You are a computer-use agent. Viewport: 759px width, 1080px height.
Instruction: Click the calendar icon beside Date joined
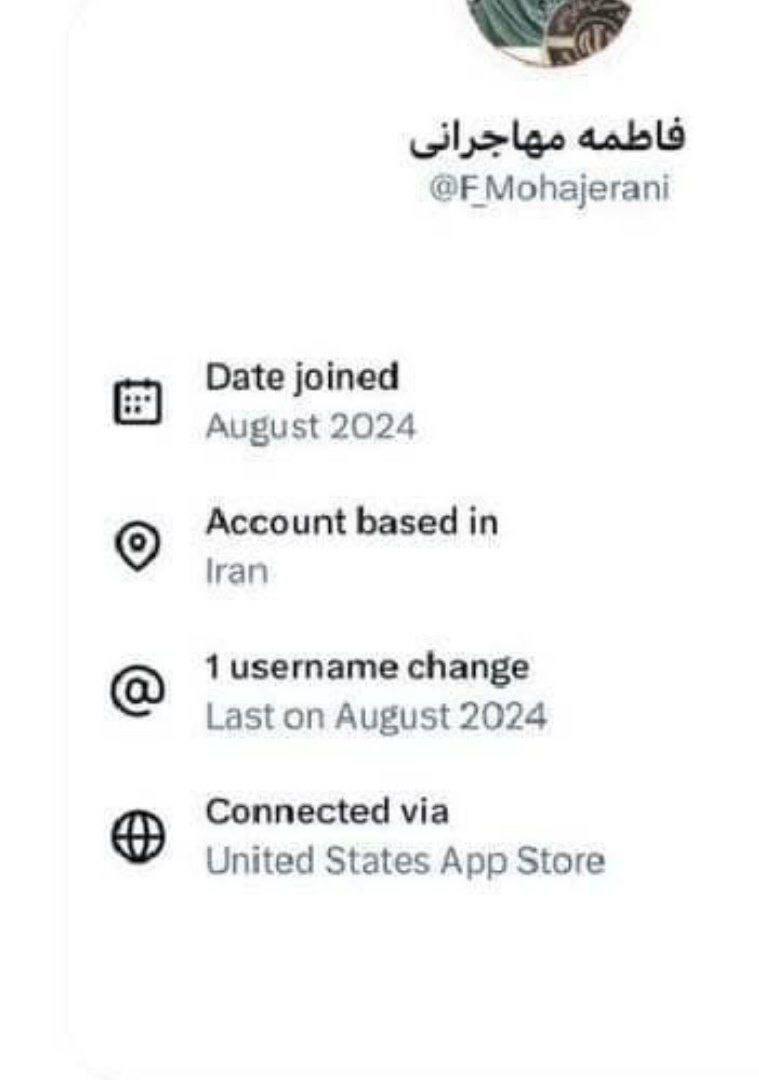(x=137, y=403)
